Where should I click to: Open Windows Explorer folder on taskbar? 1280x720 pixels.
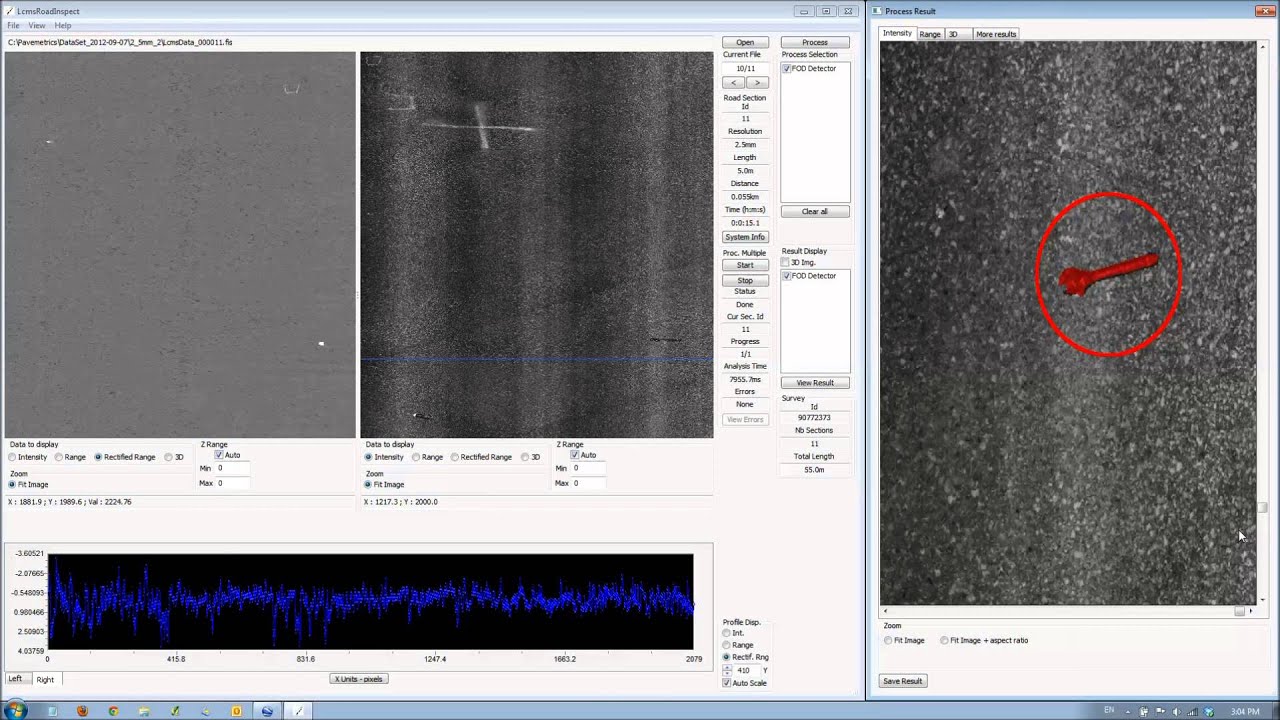point(144,711)
